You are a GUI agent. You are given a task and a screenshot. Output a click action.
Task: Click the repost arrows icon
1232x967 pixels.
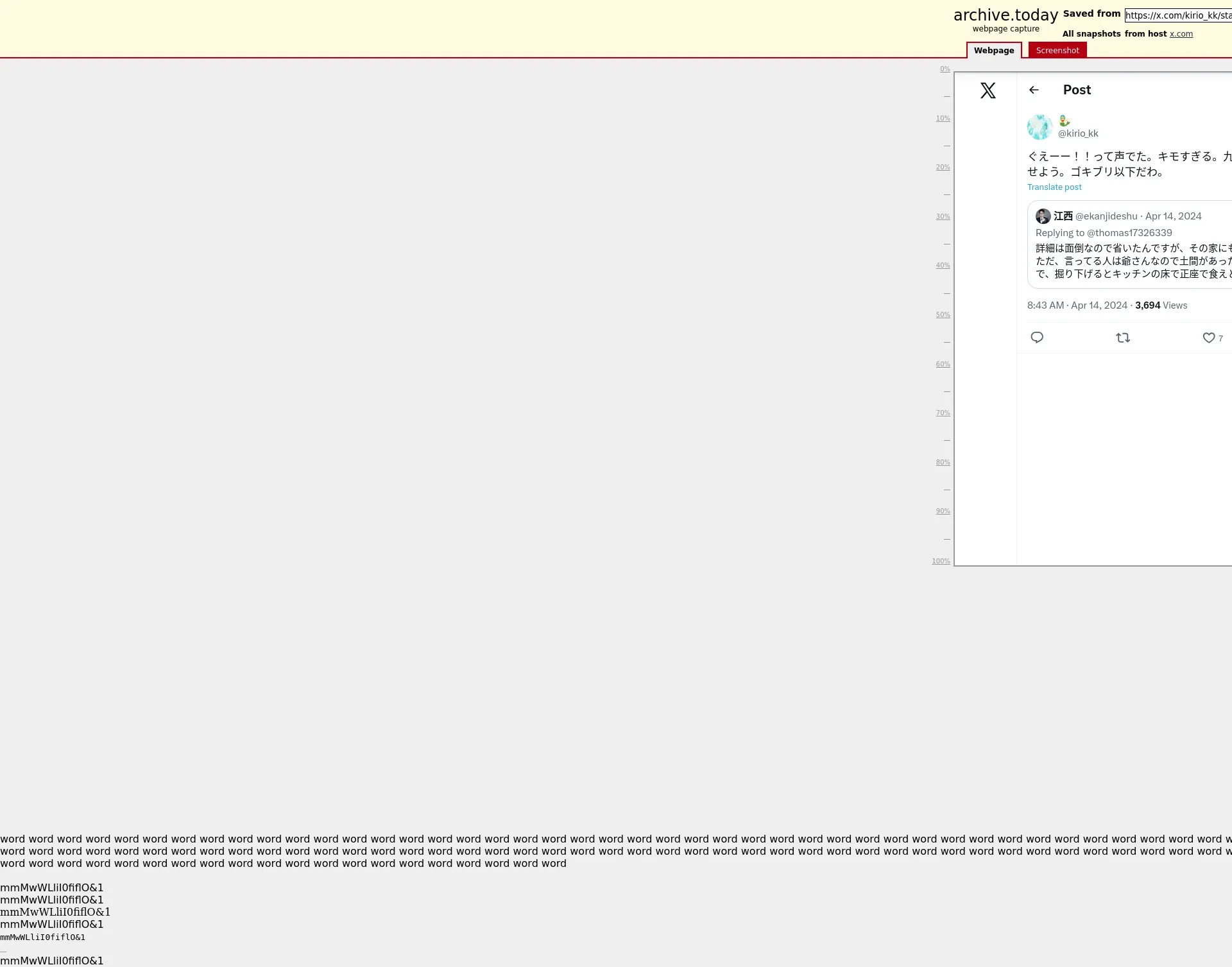[x=1122, y=338]
